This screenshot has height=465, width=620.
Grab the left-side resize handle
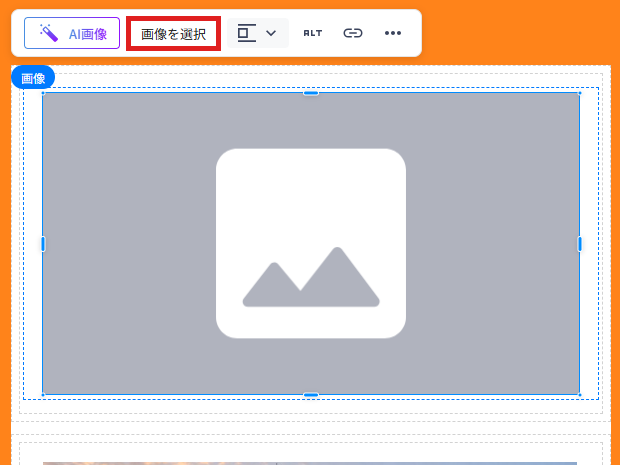pyautogui.click(x=43, y=244)
